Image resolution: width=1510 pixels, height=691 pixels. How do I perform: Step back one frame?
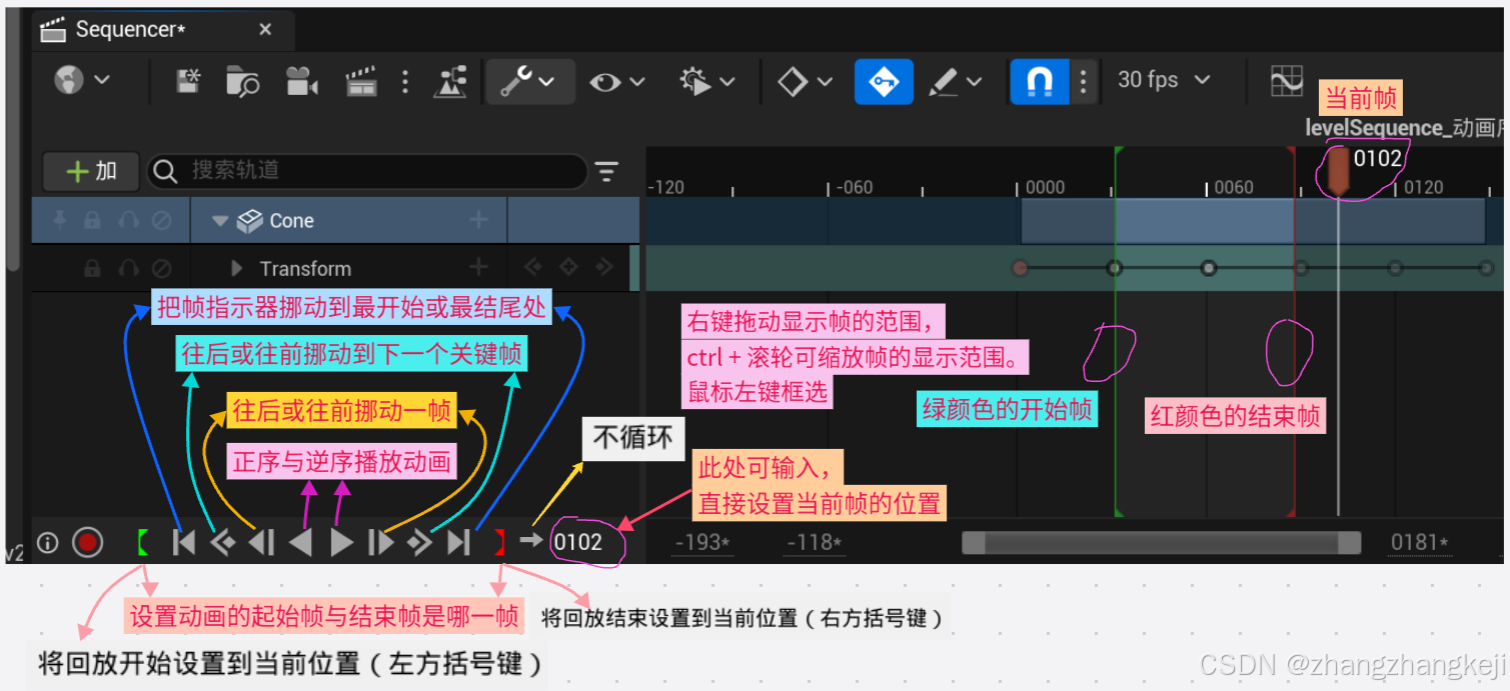point(261,543)
